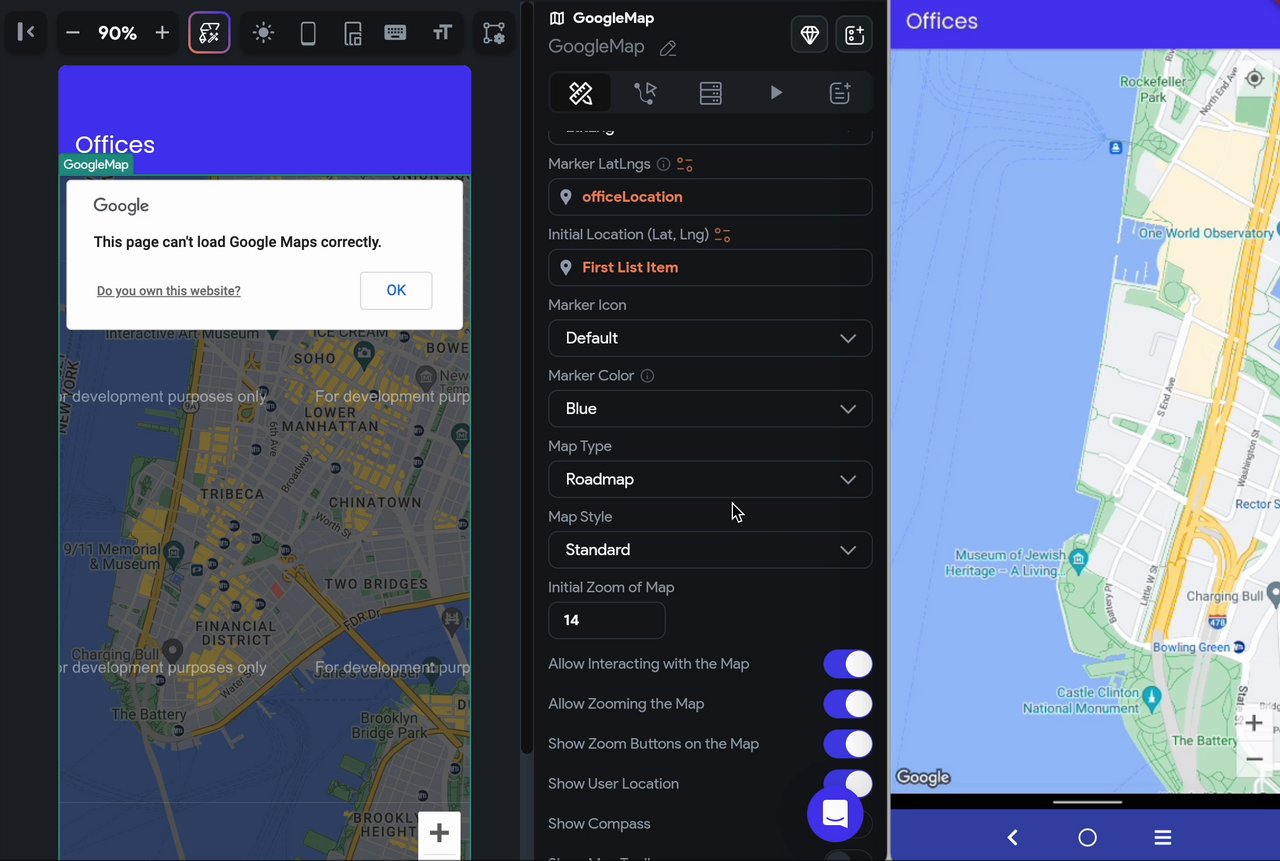Open the Properties tab with ruler-pencil icon
1280x861 pixels.
[x=581, y=93]
